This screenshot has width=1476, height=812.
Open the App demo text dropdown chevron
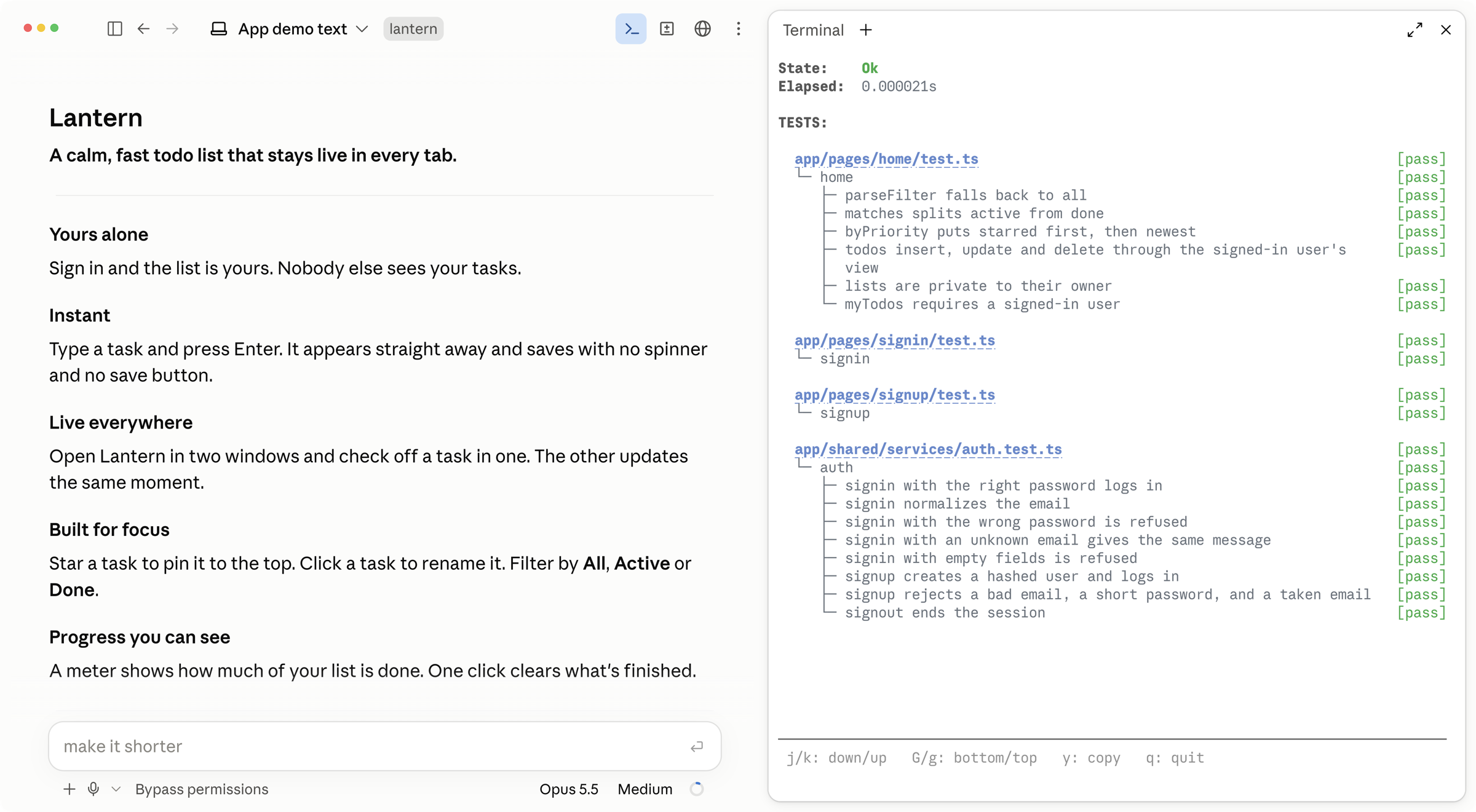click(362, 29)
